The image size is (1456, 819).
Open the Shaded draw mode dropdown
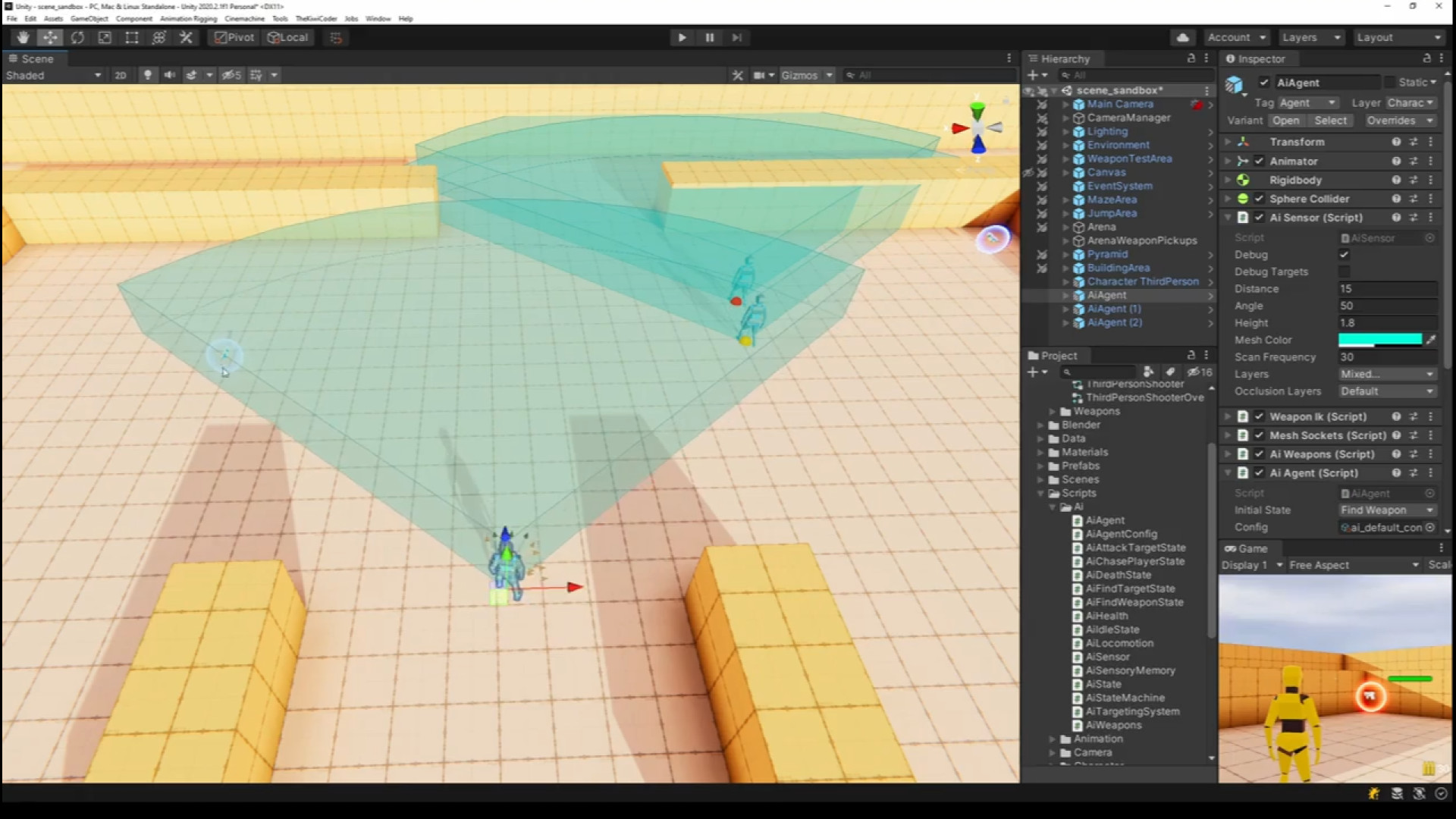pyautogui.click(x=53, y=75)
